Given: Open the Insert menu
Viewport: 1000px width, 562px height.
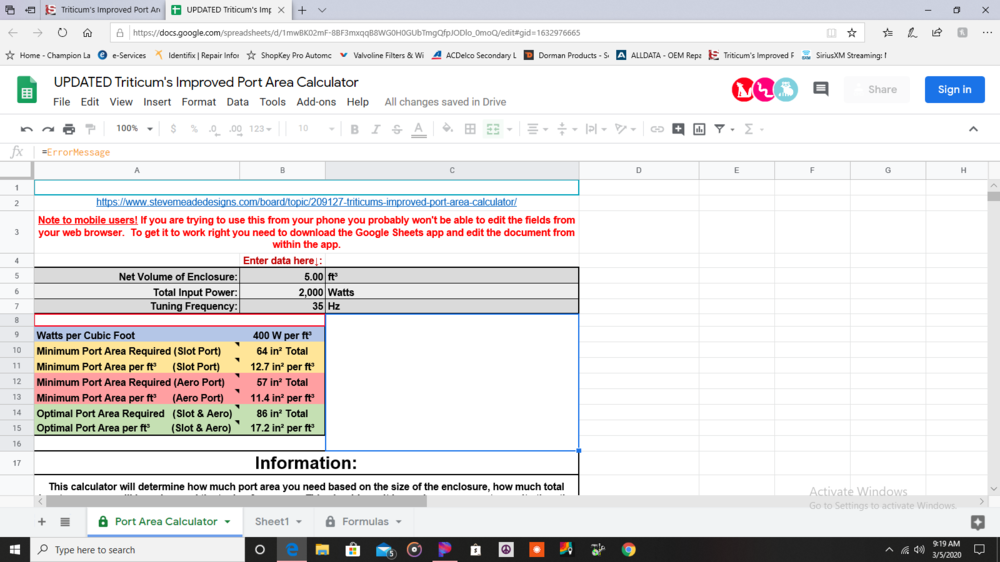Looking at the screenshot, I should (157, 102).
